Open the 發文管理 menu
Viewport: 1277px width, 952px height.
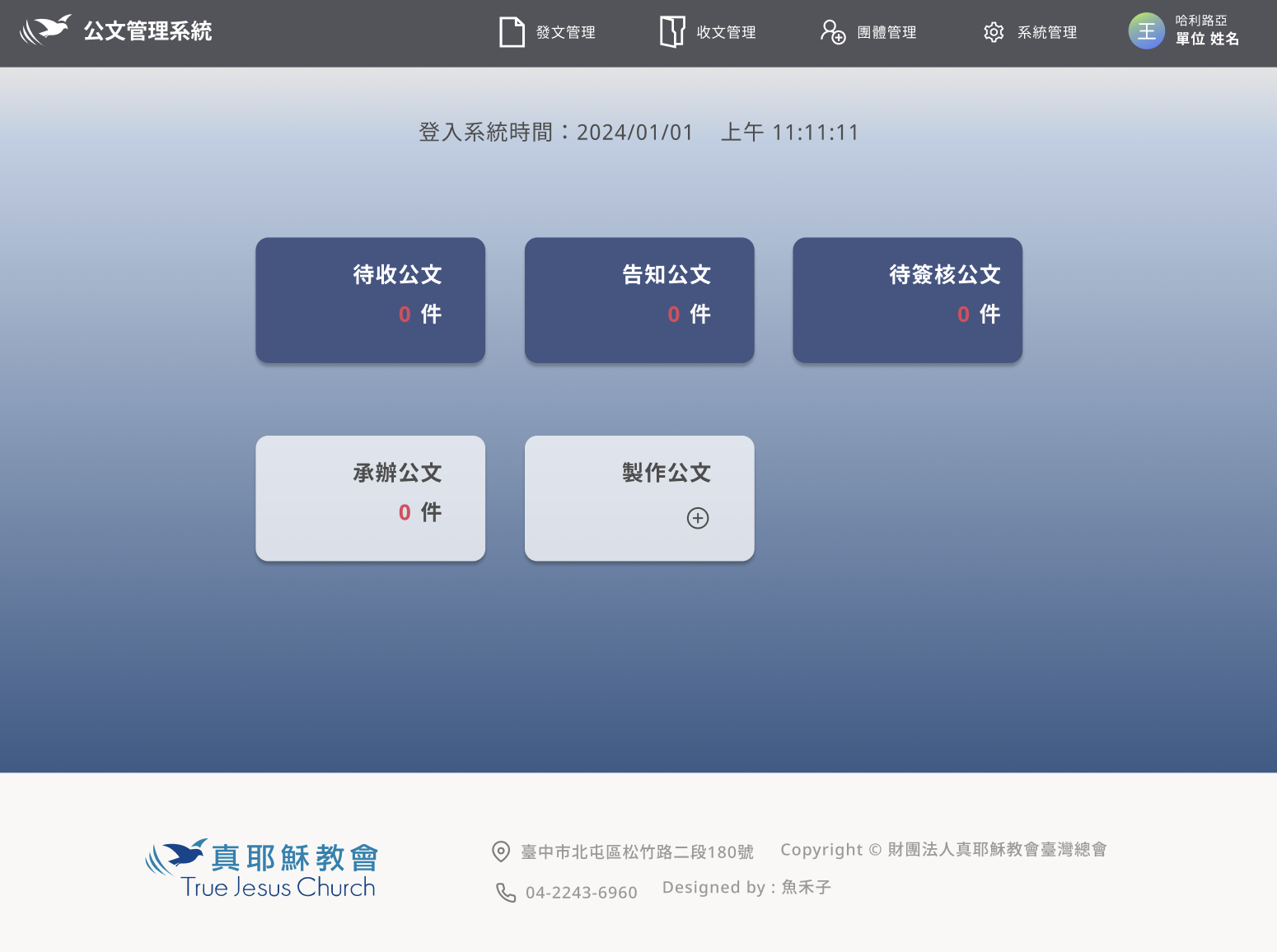pos(566,32)
